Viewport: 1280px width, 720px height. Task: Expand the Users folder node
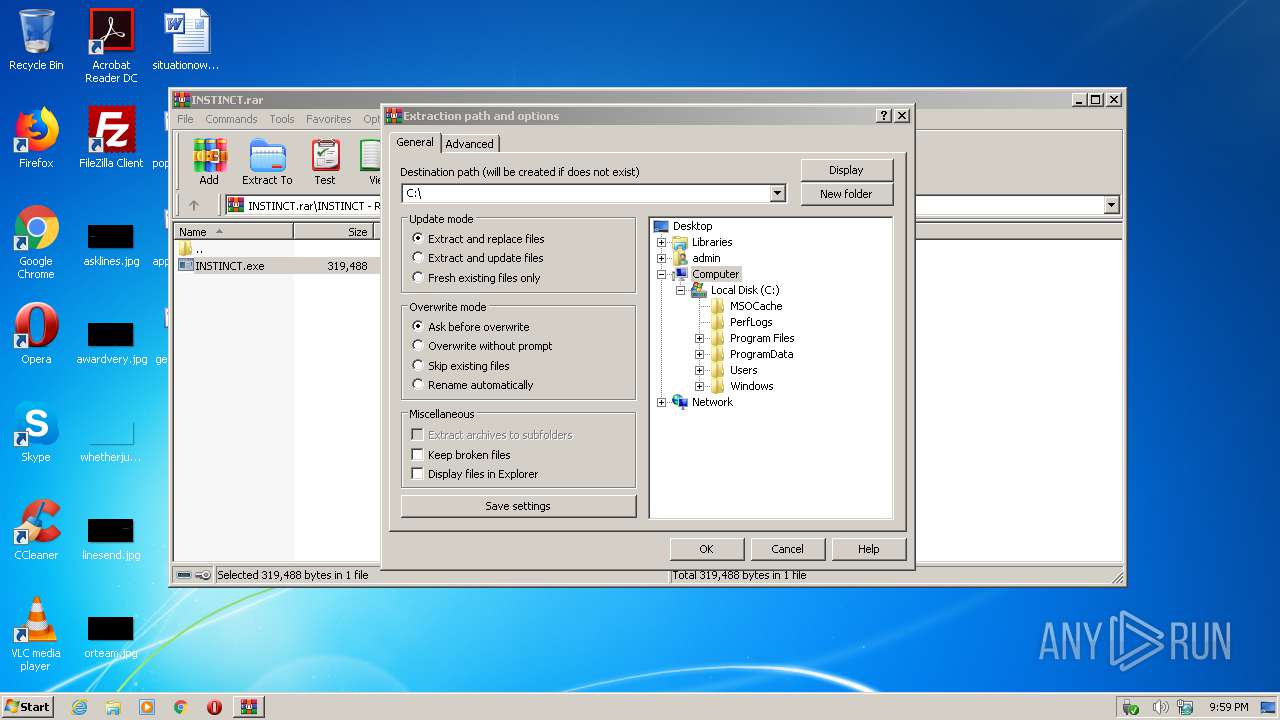pos(699,370)
